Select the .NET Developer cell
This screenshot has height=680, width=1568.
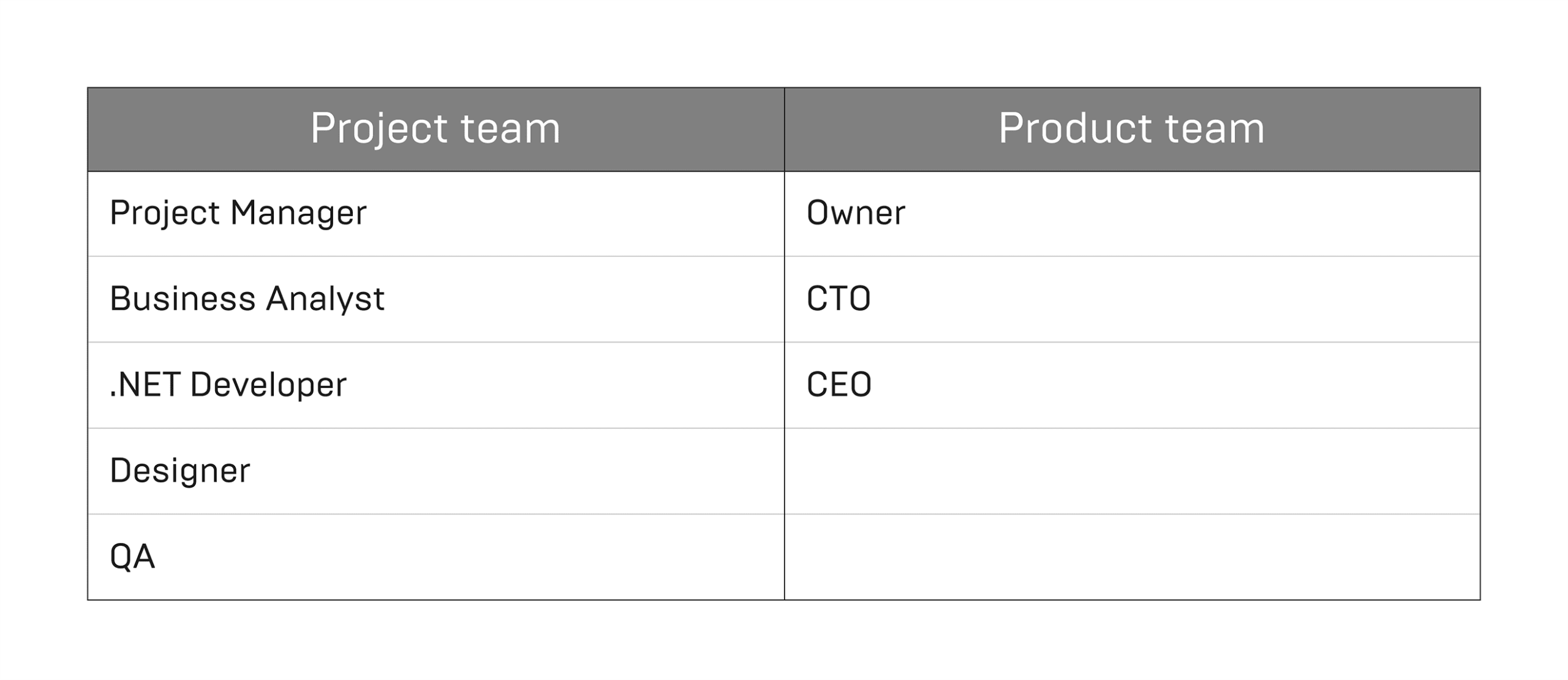point(435,385)
